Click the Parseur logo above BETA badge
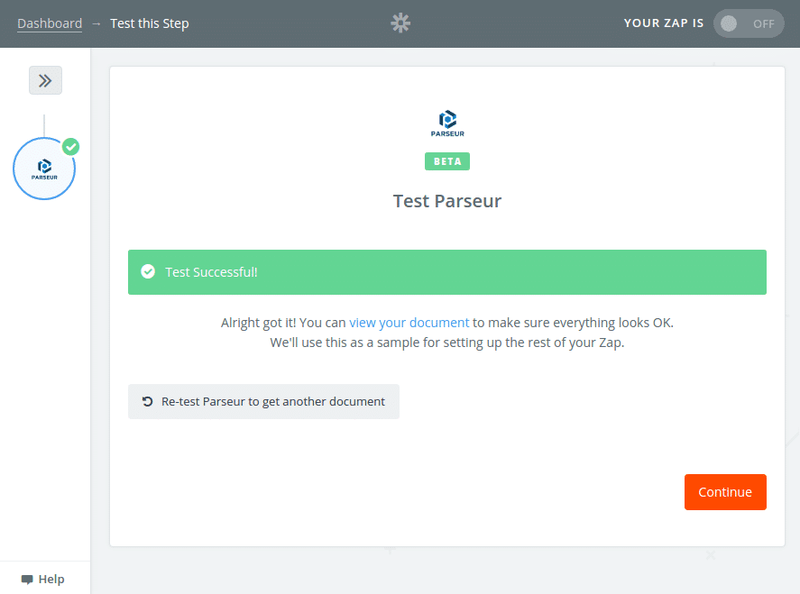Screen dimensions: 800x594 tap(447, 123)
